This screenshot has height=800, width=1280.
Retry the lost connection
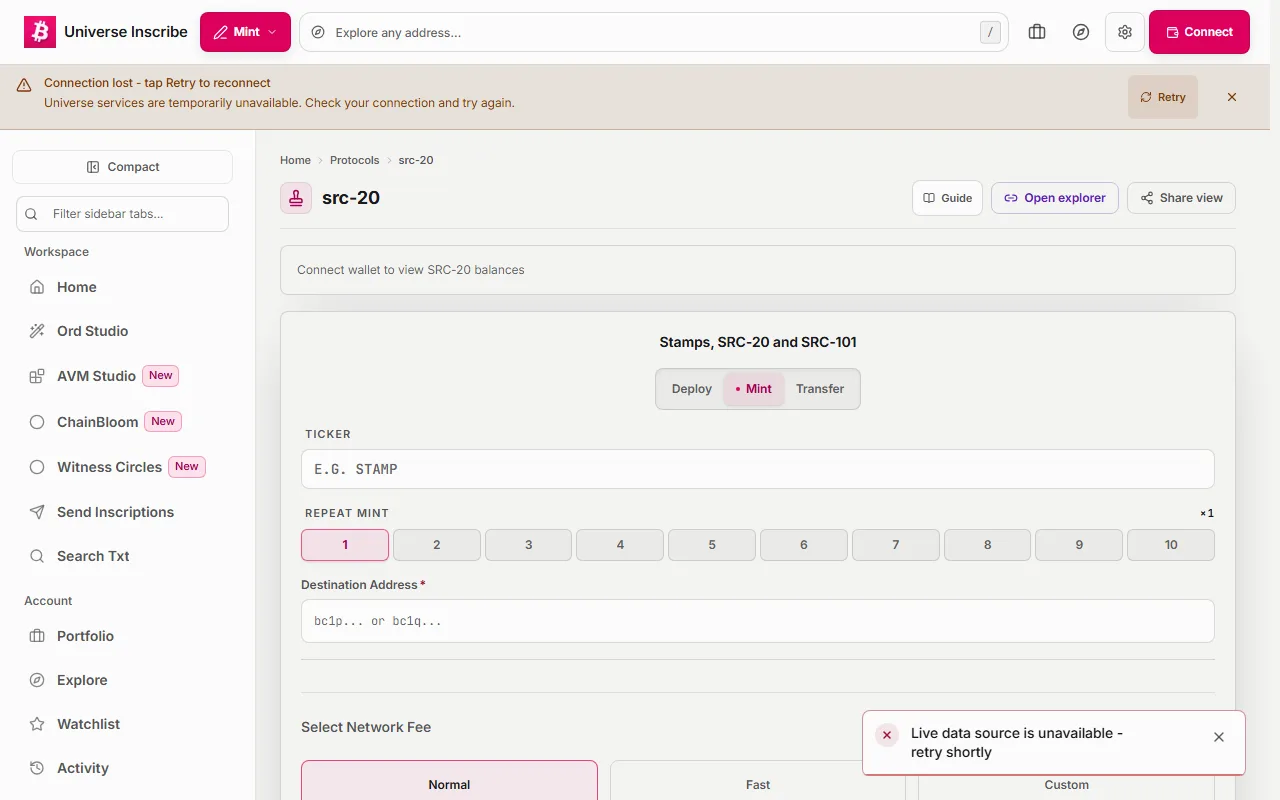[x=1163, y=97]
